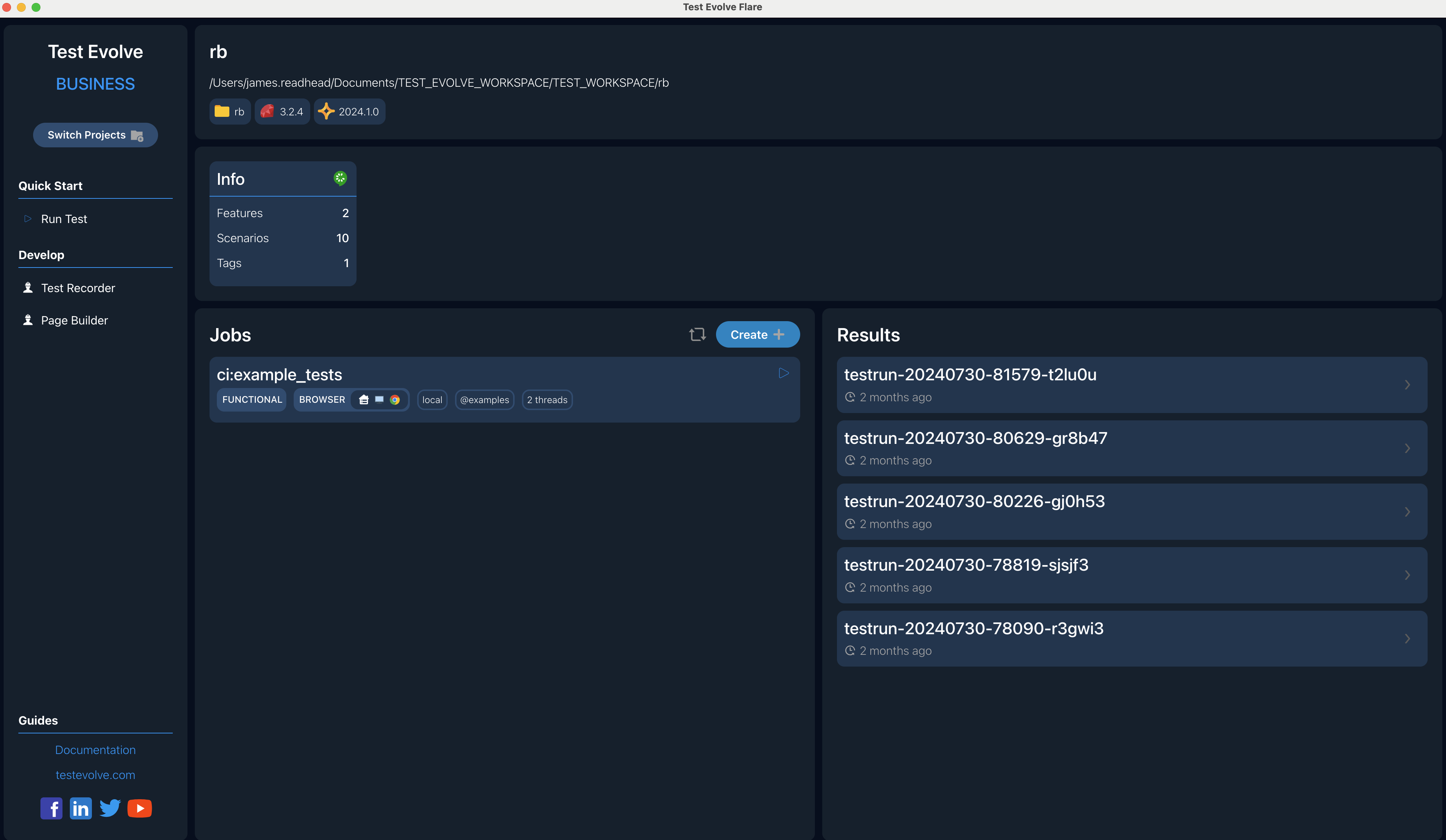Image resolution: width=1446 pixels, height=840 pixels.
Task: Click the 3.2.4 Ruby version badge text
Action: click(x=291, y=112)
